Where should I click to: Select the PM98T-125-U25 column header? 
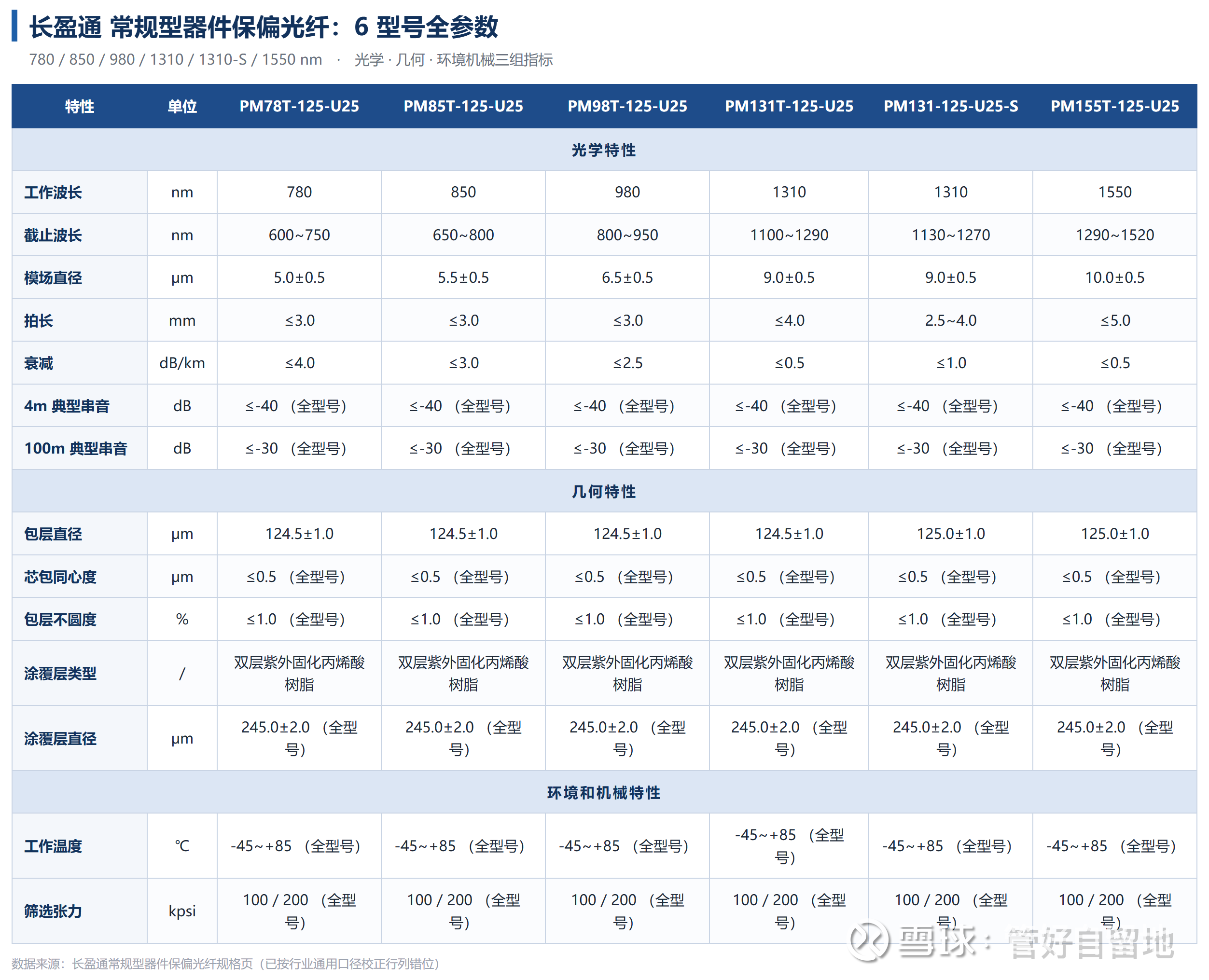point(627,106)
